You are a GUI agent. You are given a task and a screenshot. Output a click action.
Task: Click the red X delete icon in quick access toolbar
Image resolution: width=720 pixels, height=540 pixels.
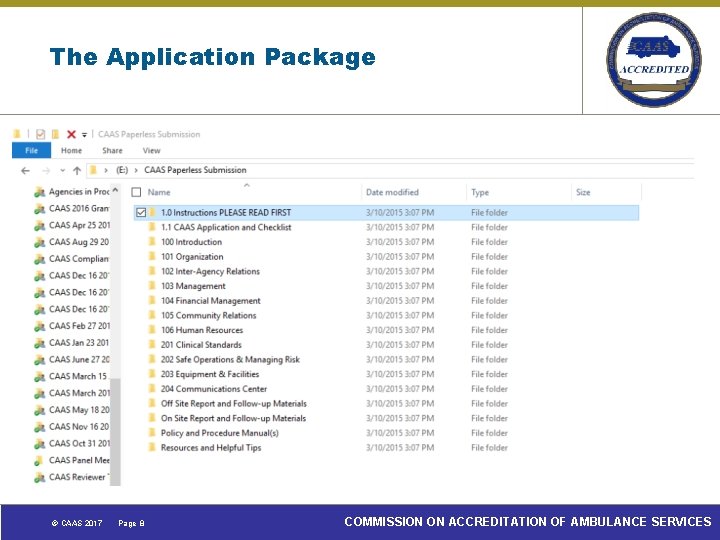pyautogui.click(x=71, y=134)
